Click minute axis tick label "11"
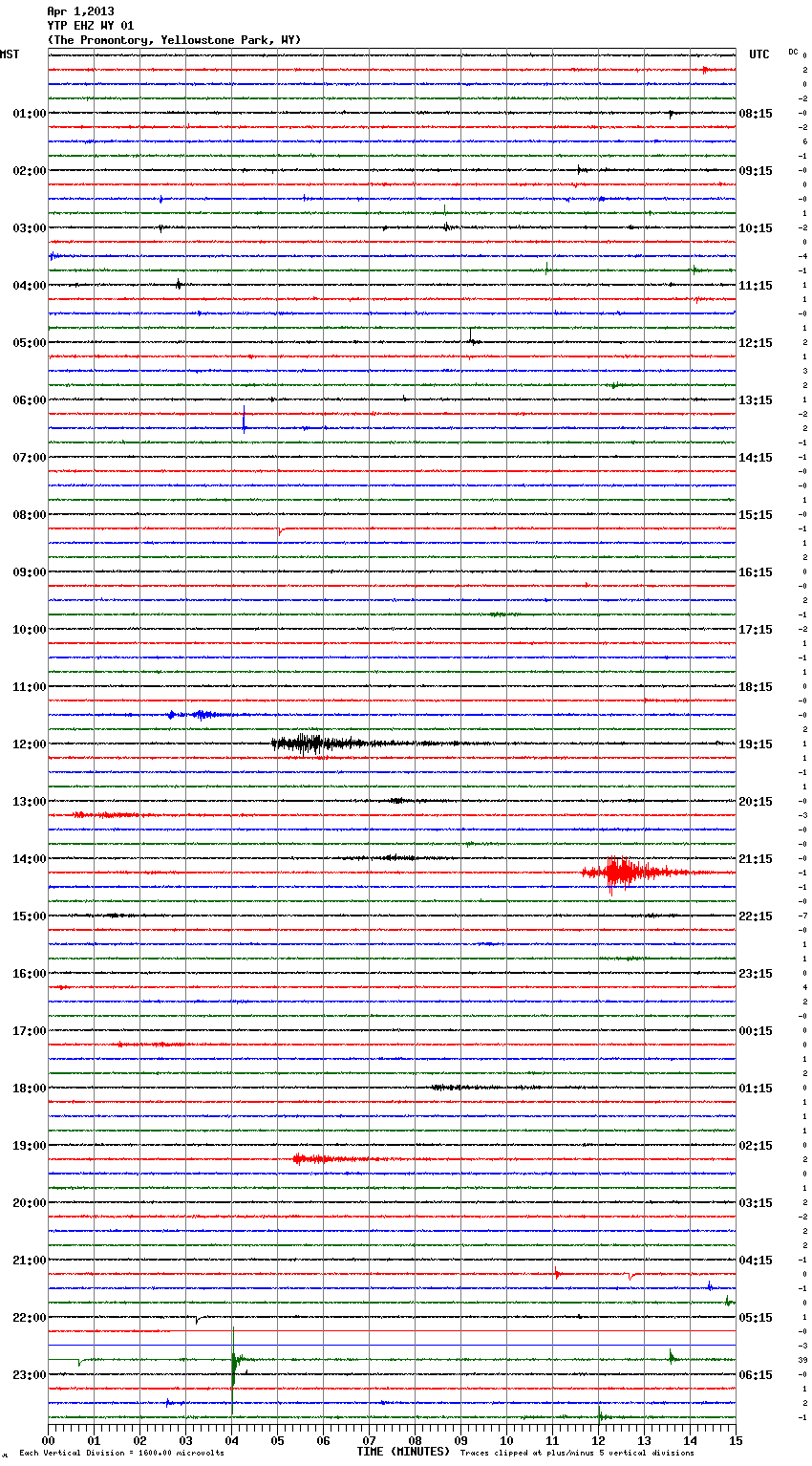The height and width of the screenshot is (1466, 812). (x=553, y=1440)
